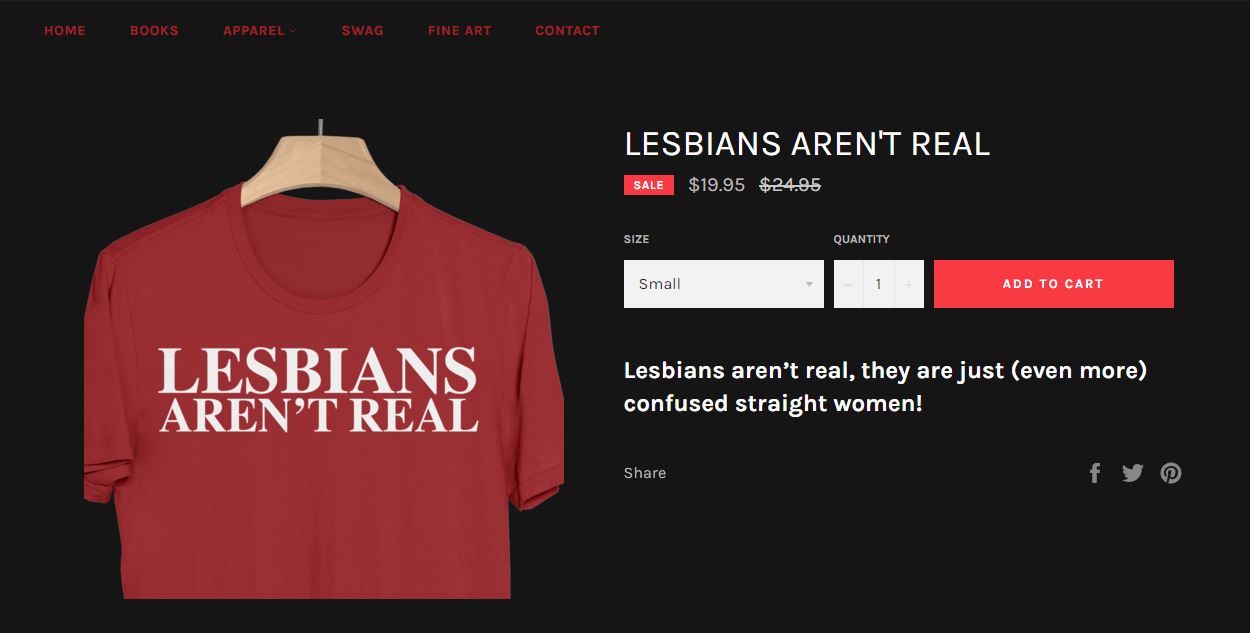The width and height of the screenshot is (1250, 633).
Task: Click the quantity input field
Action: [879, 284]
